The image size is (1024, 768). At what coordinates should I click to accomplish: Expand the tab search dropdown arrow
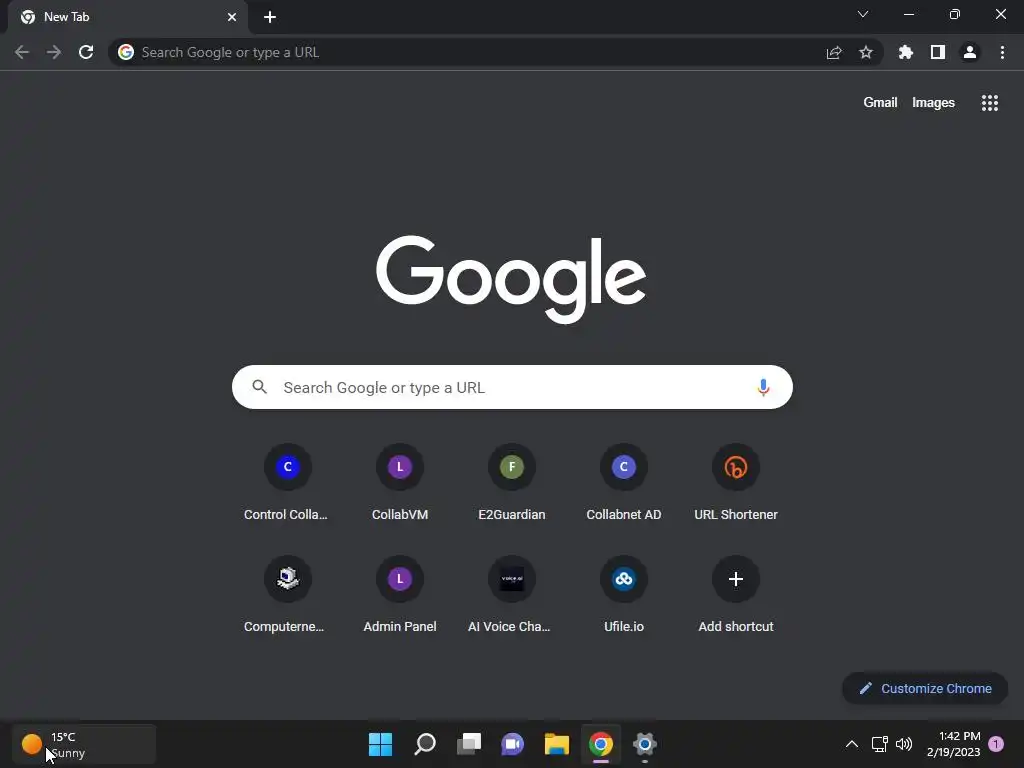click(x=863, y=14)
